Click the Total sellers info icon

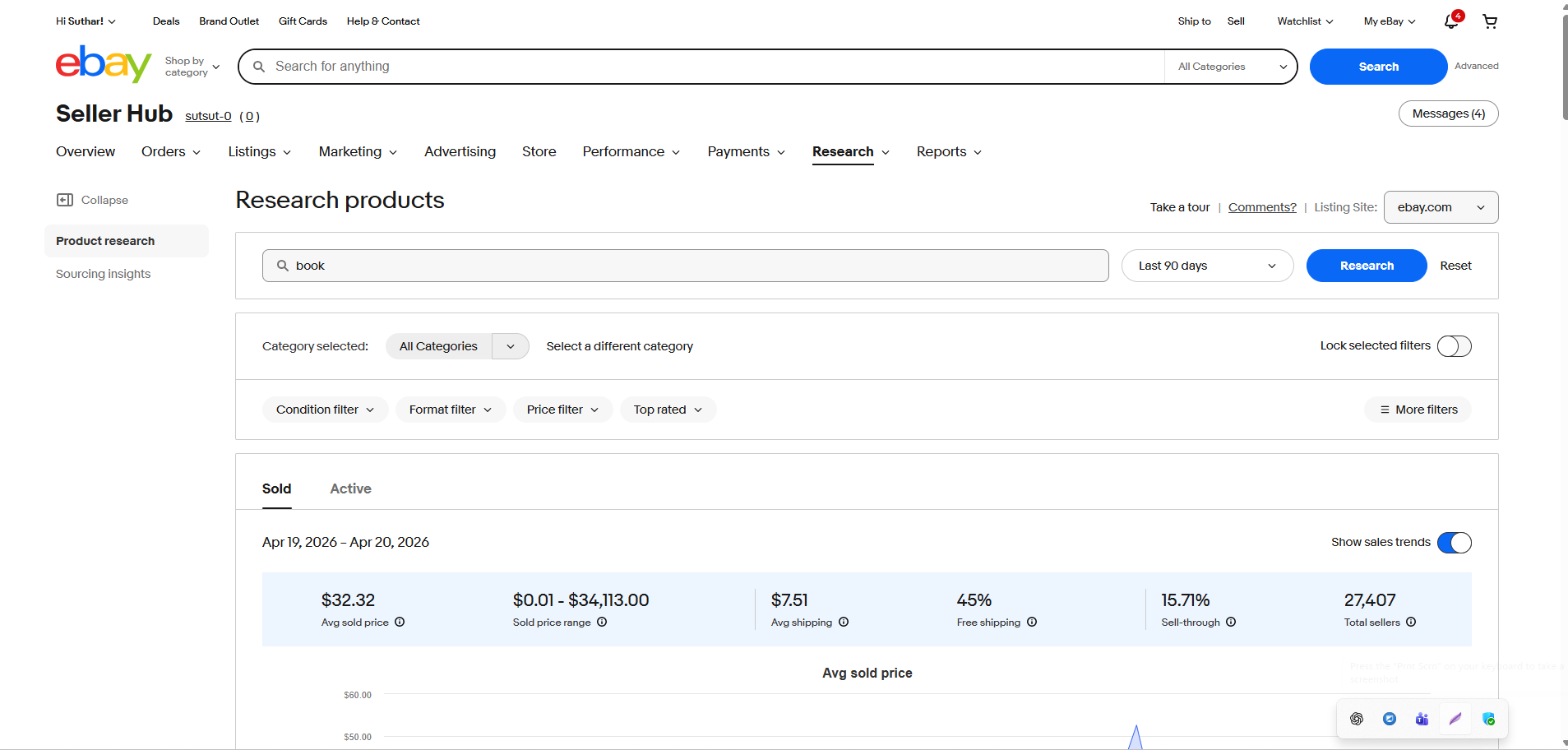[x=1412, y=623]
